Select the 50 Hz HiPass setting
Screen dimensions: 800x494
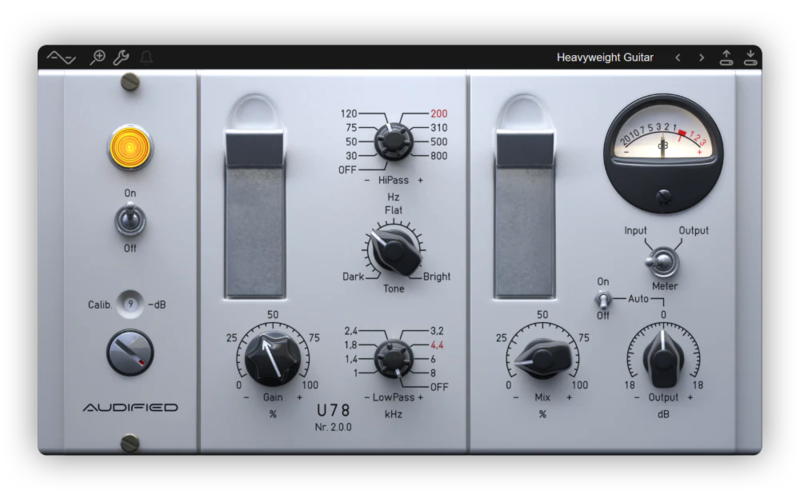(351, 142)
